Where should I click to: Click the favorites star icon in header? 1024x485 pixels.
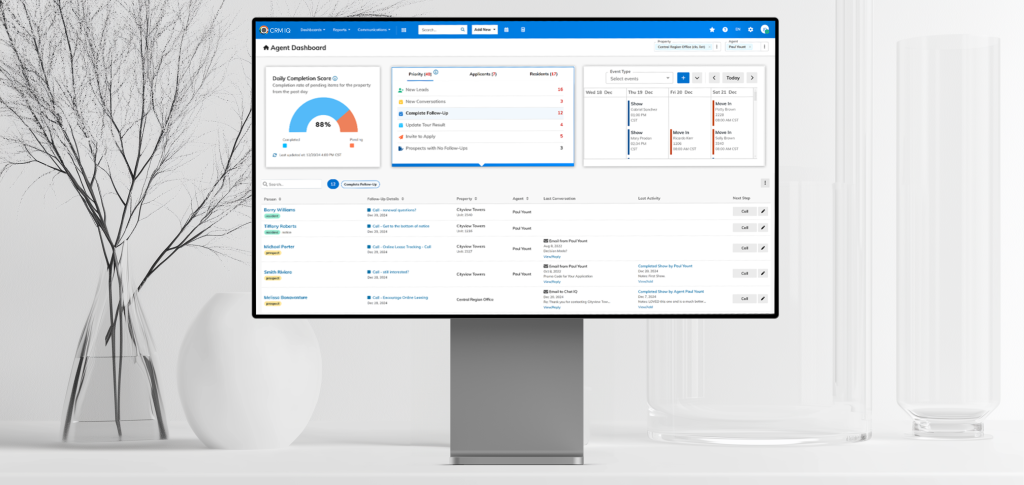(712, 30)
